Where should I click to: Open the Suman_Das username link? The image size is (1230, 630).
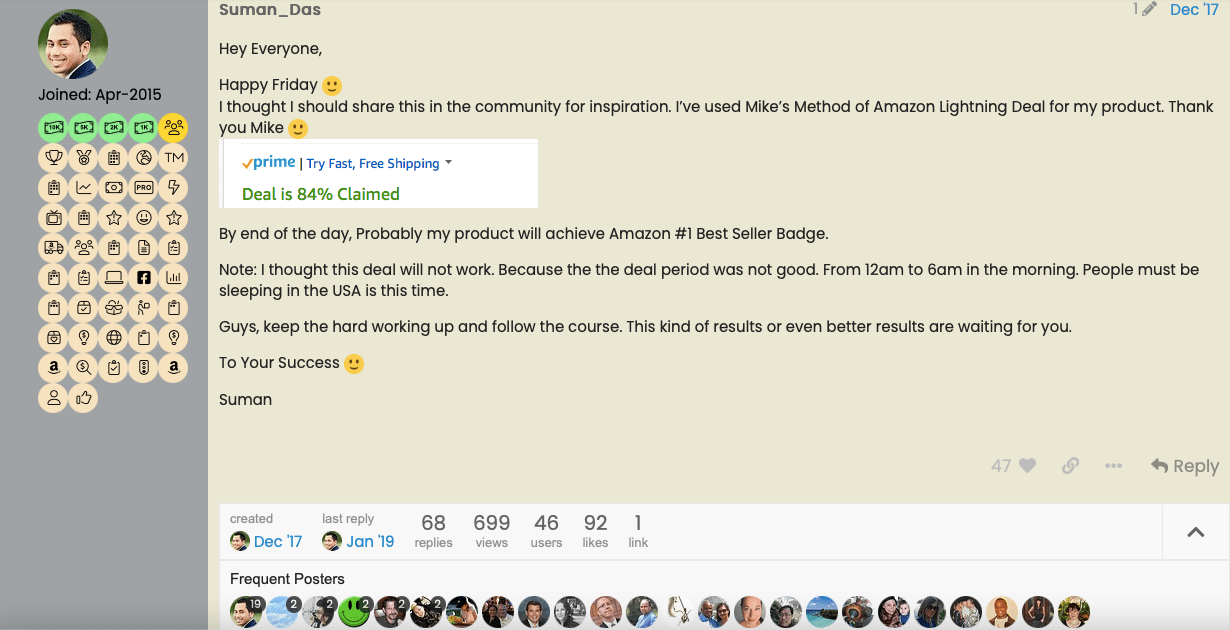[270, 10]
